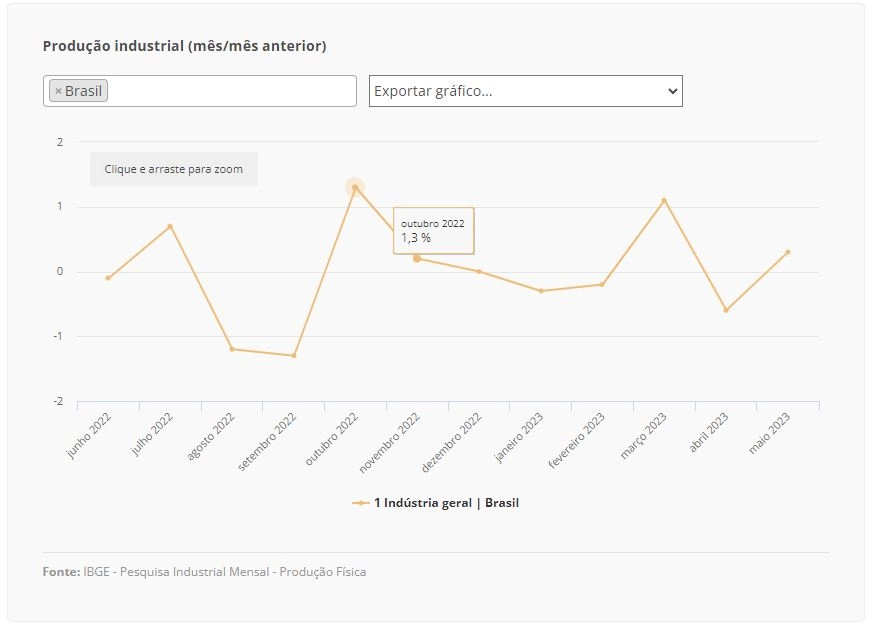Click the outubro 2022 tooltip box

(434, 231)
